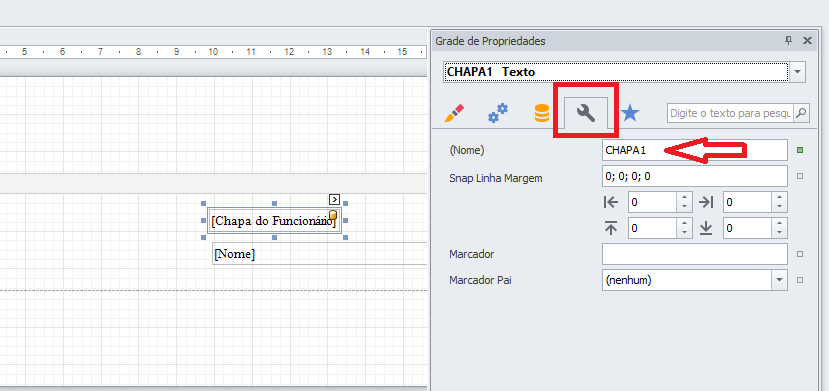
Task: Click the (Nome) field containing CHAPA1
Action: (695, 151)
